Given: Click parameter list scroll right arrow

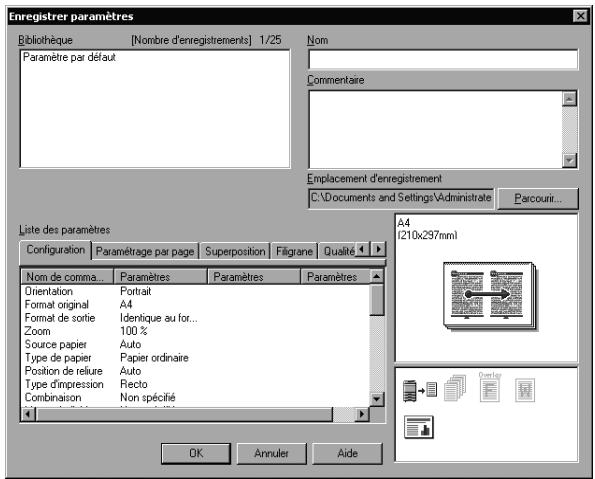Looking at the screenshot, I should (362, 414).
